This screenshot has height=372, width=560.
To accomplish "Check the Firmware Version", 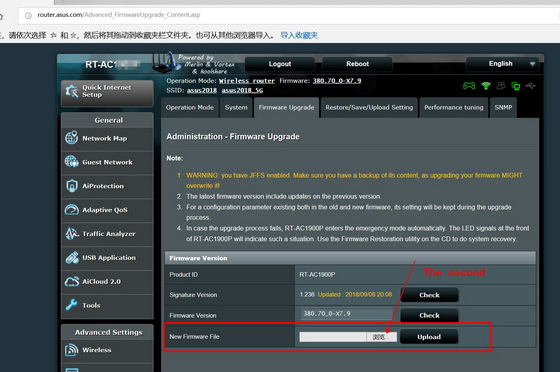I will click(429, 315).
